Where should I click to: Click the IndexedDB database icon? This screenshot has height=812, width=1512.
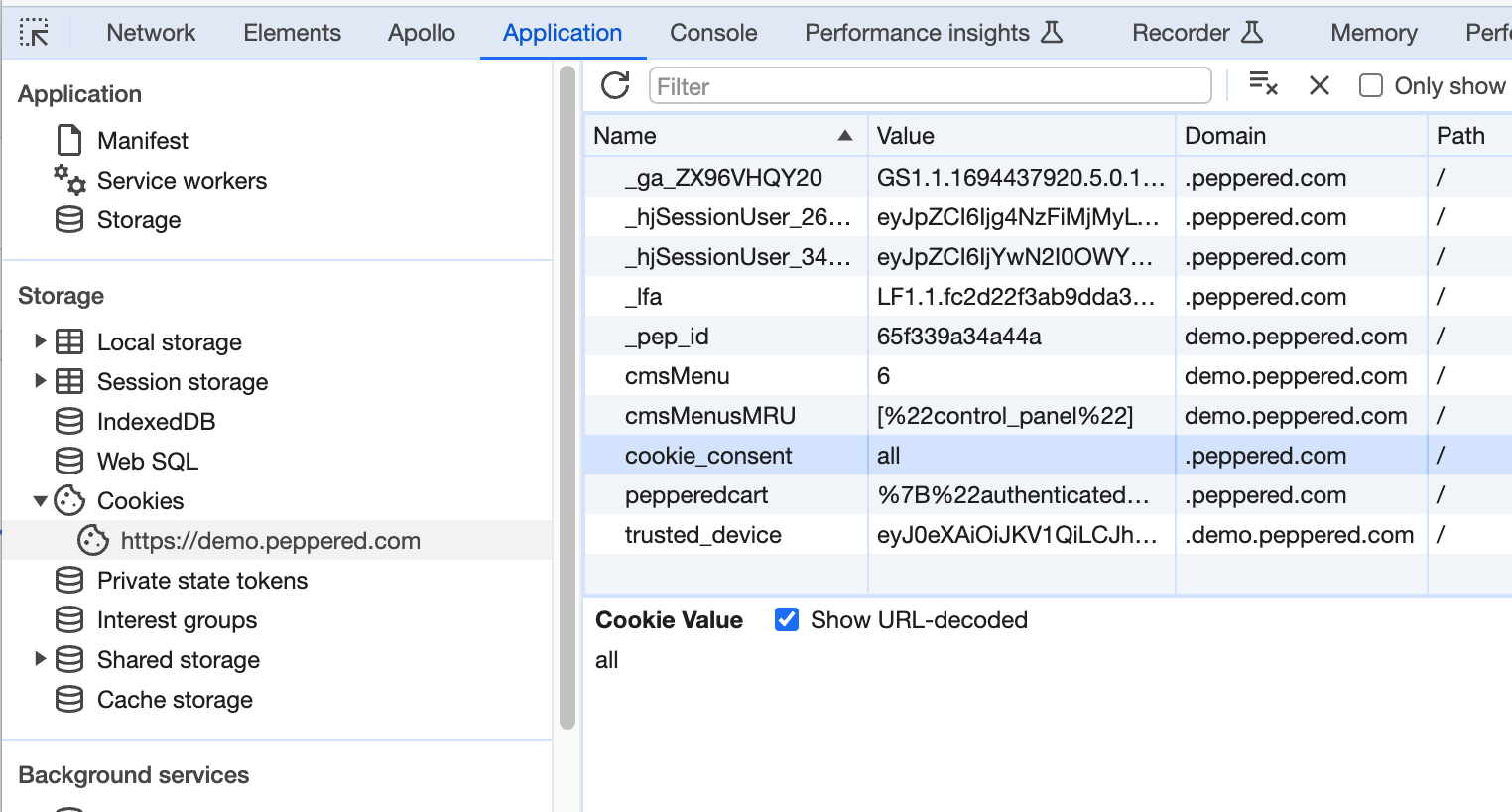coord(69,421)
